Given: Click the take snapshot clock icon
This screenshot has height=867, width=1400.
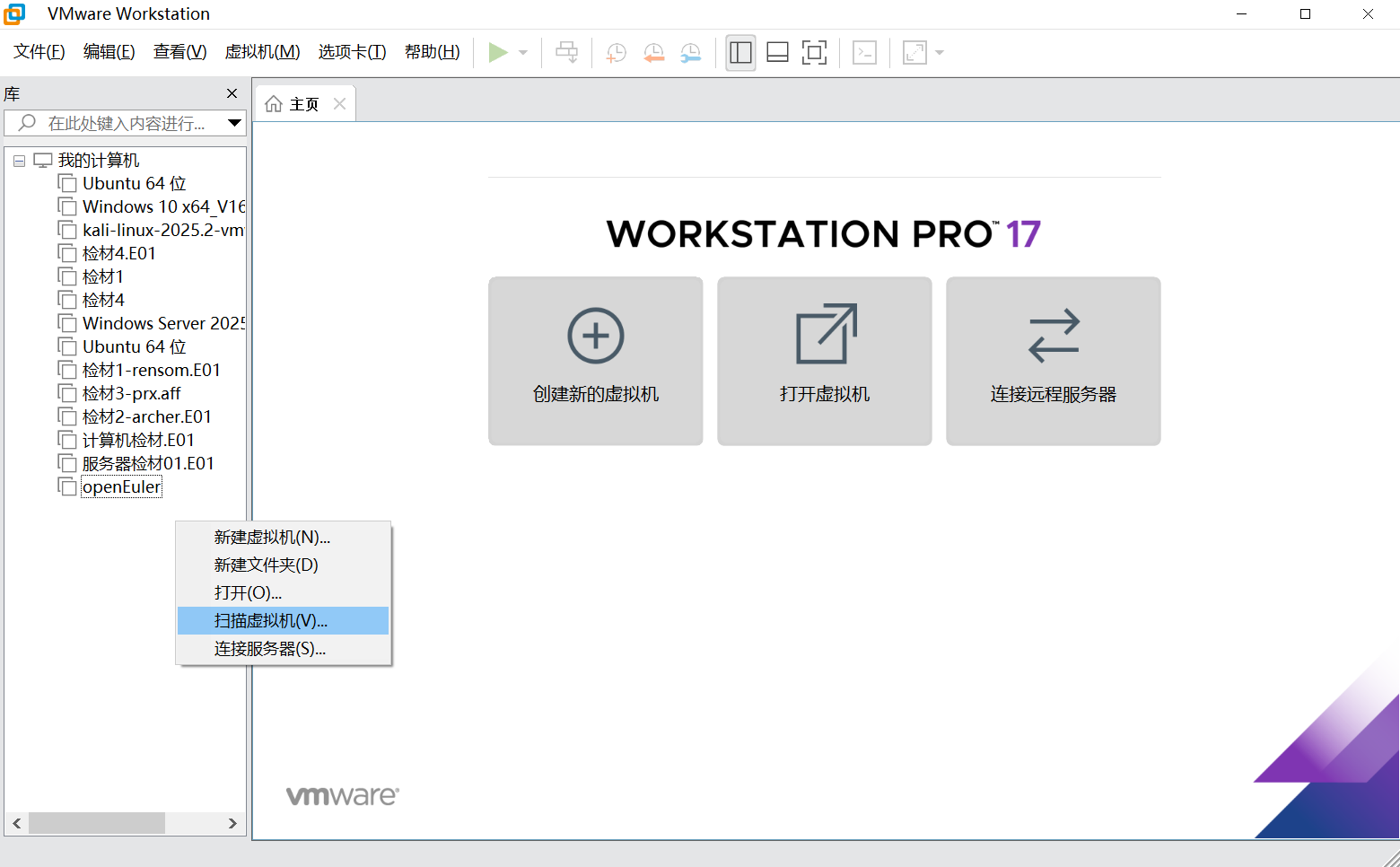Looking at the screenshot, I should coord(616,53).
